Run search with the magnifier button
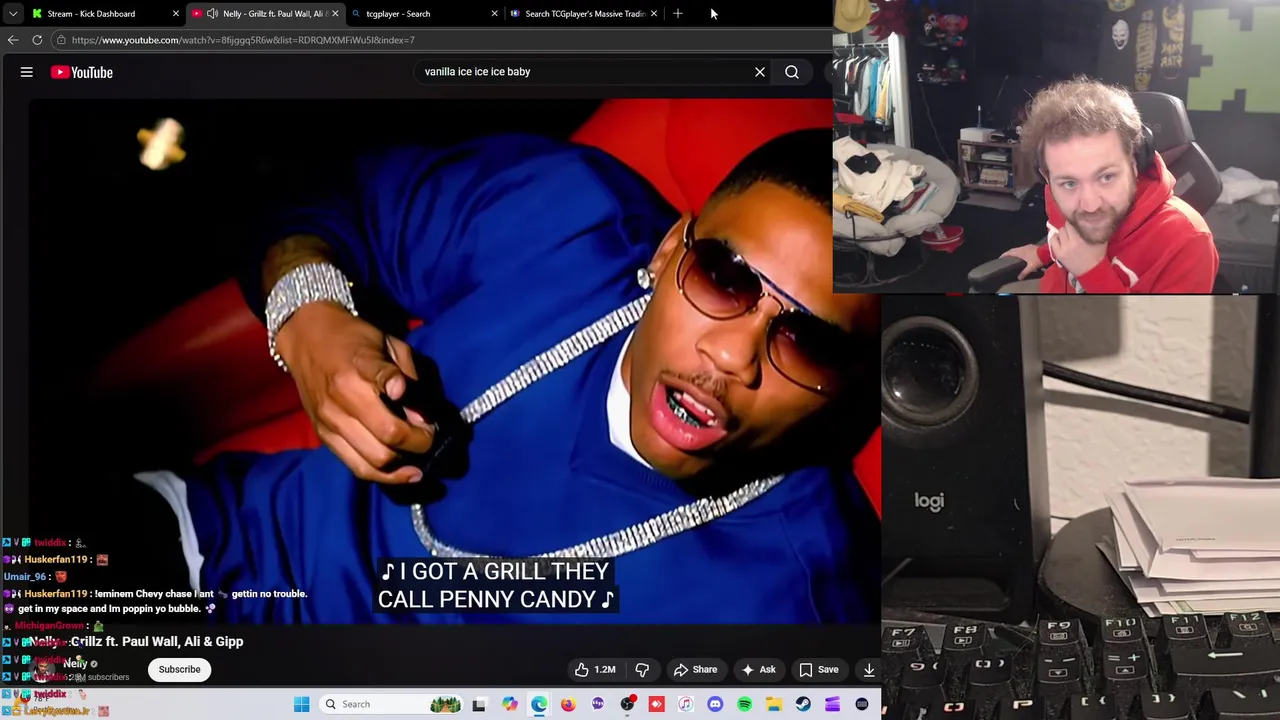 792,72
